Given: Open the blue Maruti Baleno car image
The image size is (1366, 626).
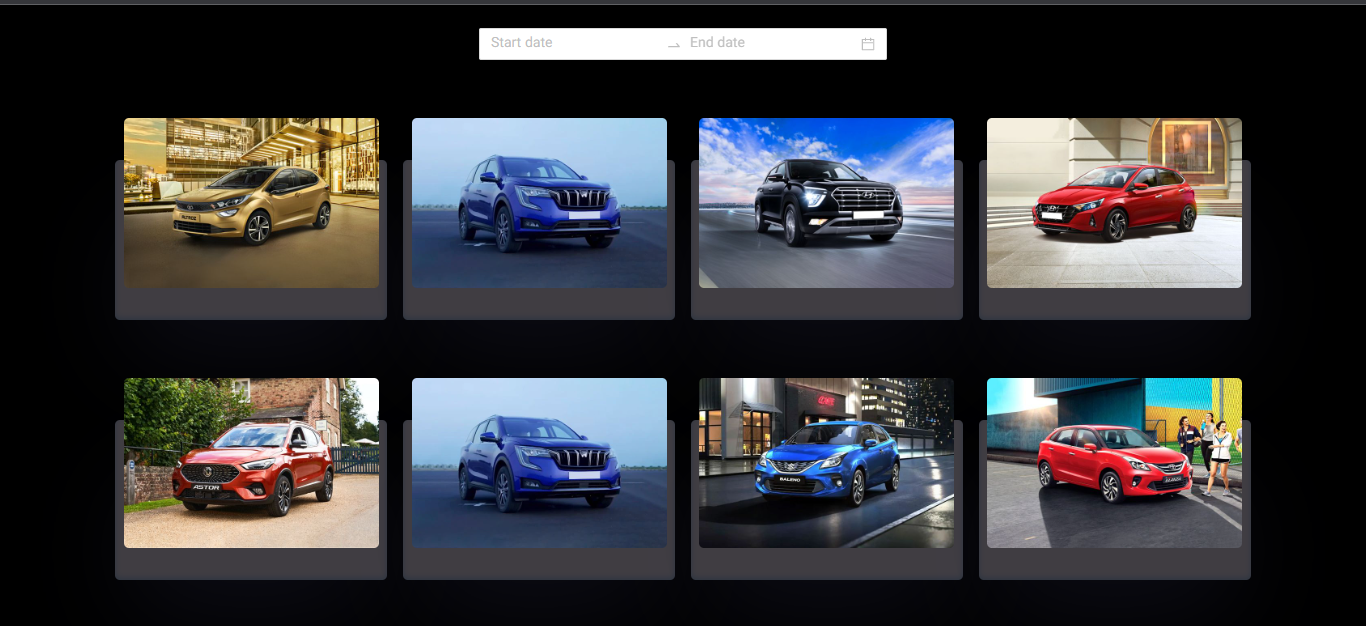Looking at the screenshot, I should (x=826, y=463).
